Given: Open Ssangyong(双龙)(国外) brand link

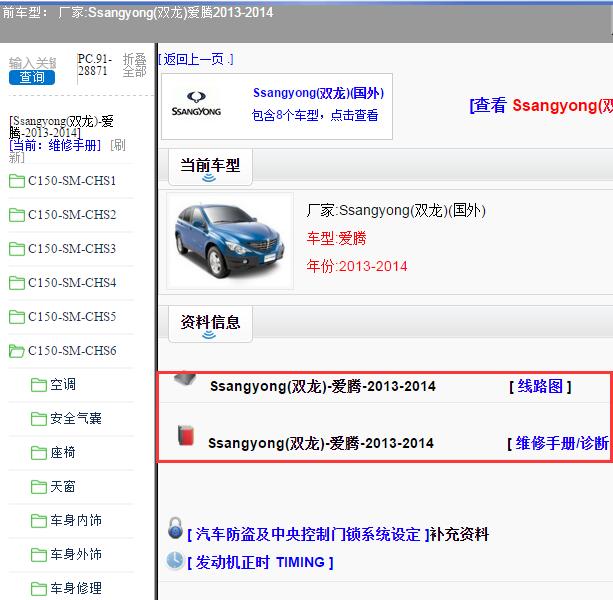Looking at the screenshot, I should [x=318, y=93].
